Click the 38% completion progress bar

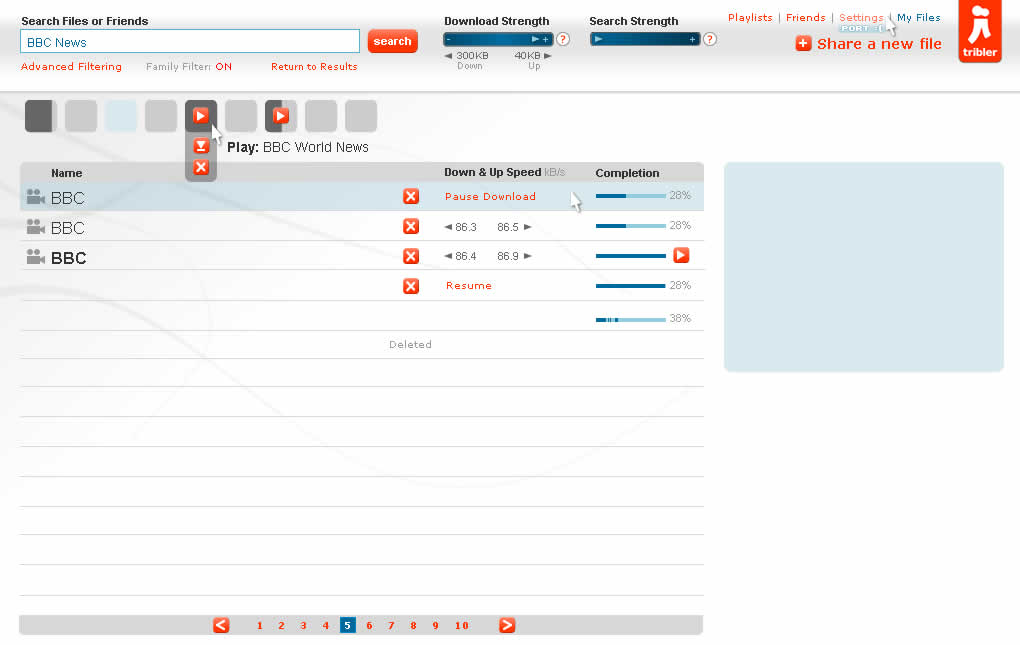click(630, 319)
